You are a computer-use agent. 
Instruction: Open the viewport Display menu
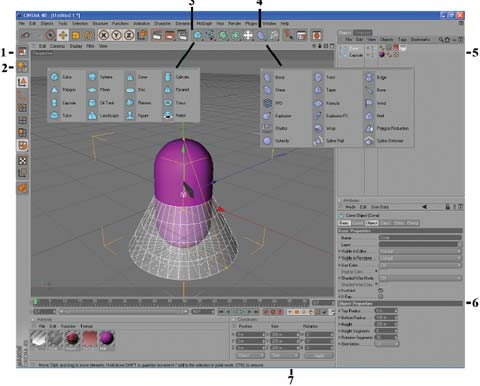[x=76, y=46]
